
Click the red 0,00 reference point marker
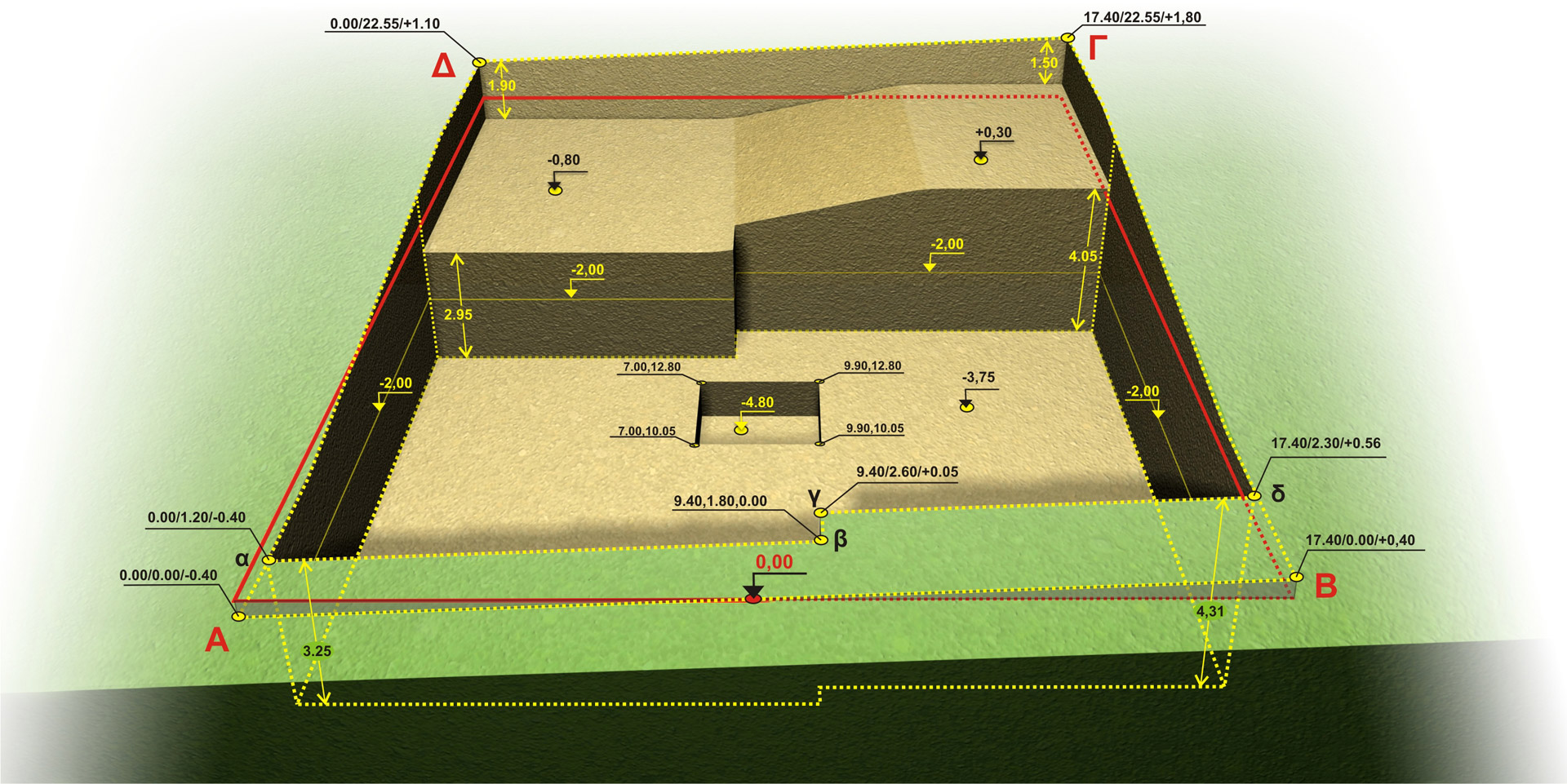coord(753,599)
